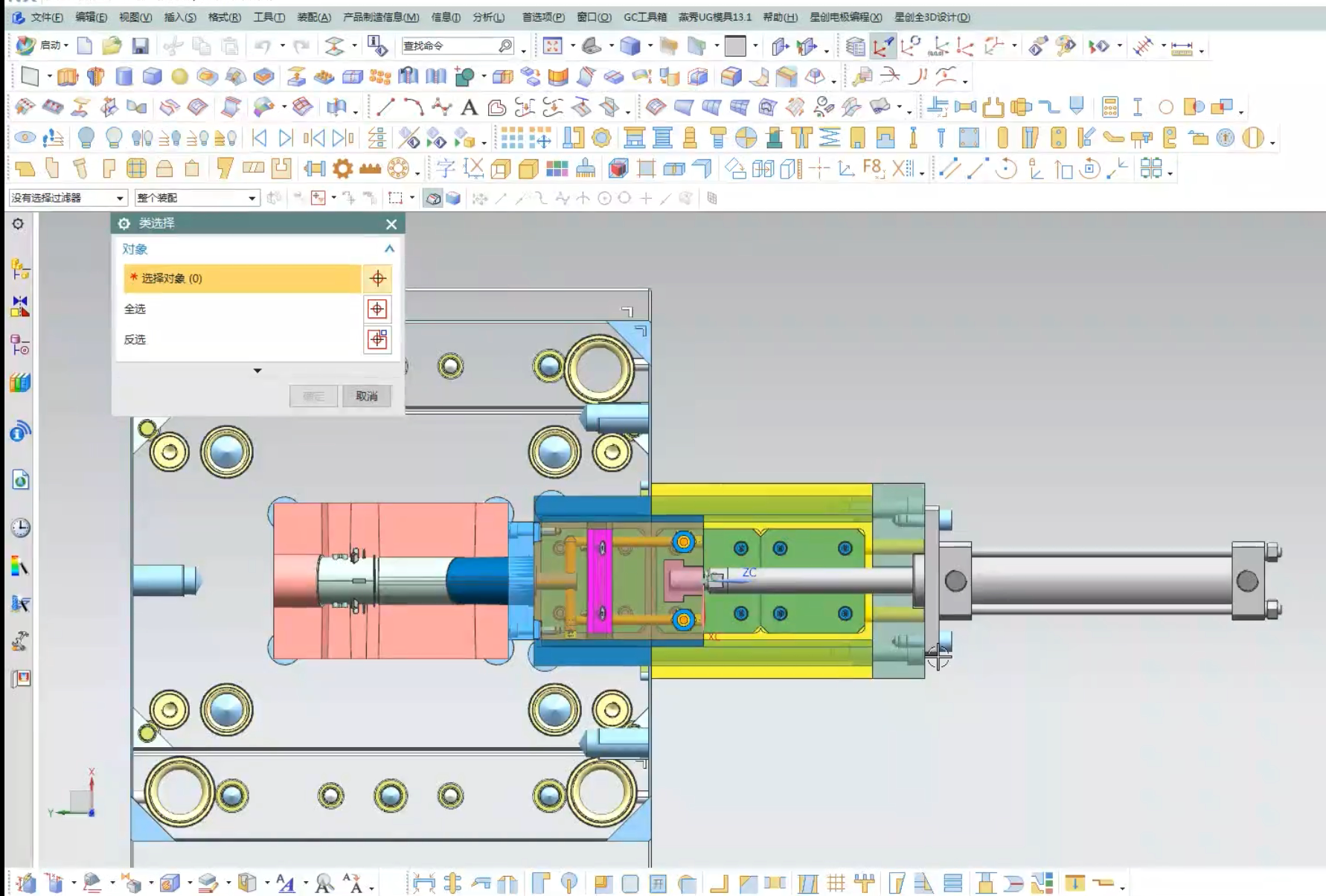Viewport: 1326px width, 896px height.
Task: Click the F8 view orientation icon
Action: (873, 168)
